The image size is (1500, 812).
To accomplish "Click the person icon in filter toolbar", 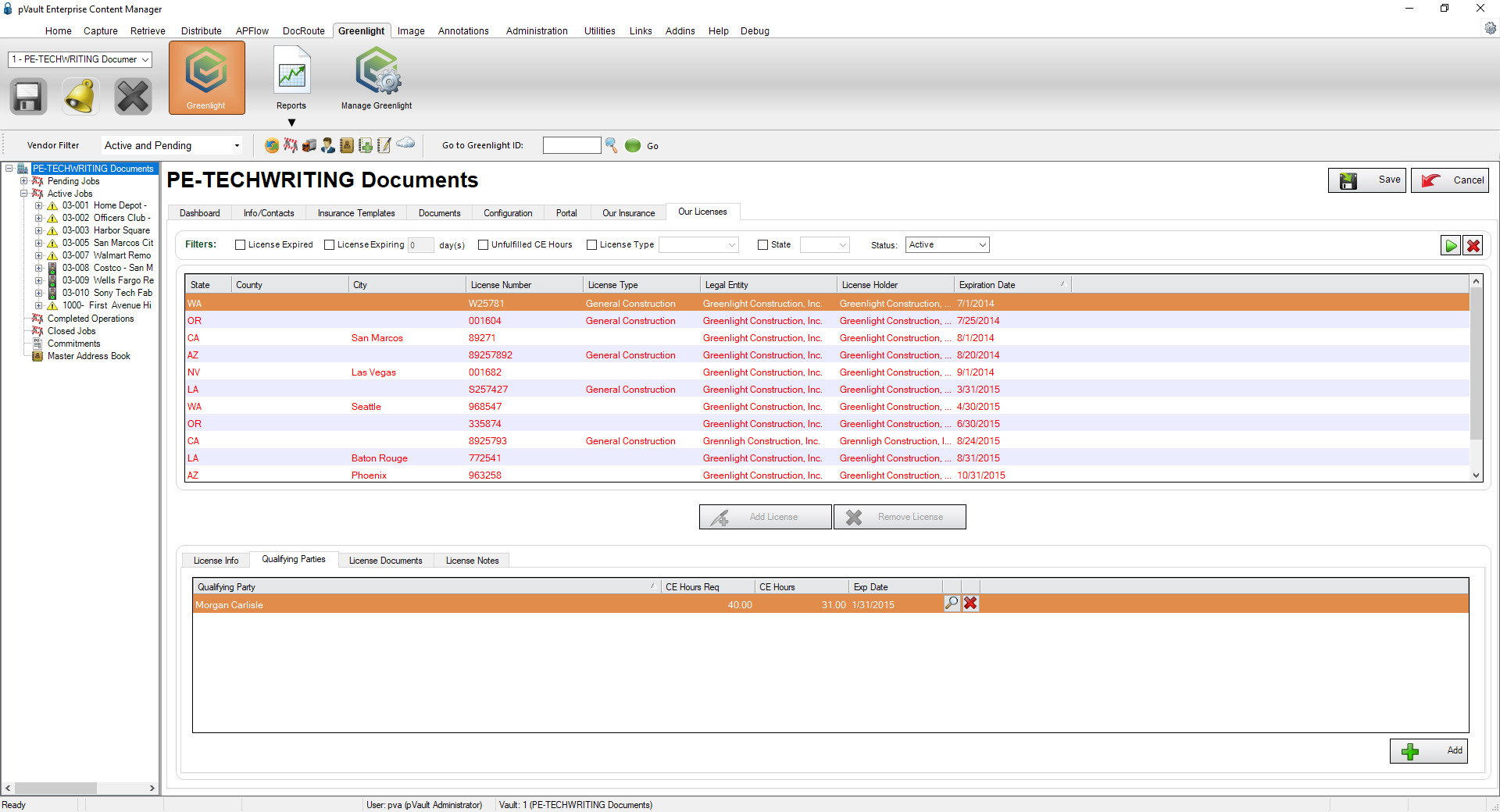I will [x=328, y=145].
